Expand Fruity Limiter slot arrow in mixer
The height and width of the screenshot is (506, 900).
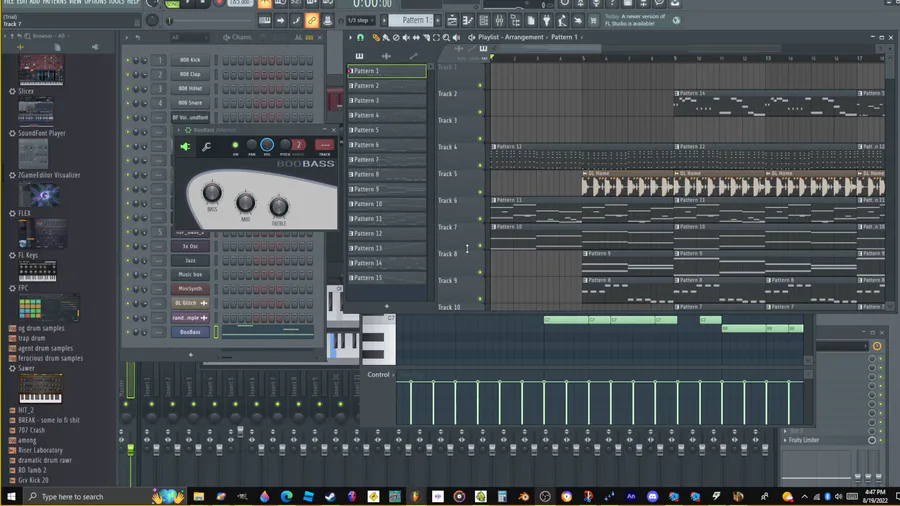coord(786,440)
